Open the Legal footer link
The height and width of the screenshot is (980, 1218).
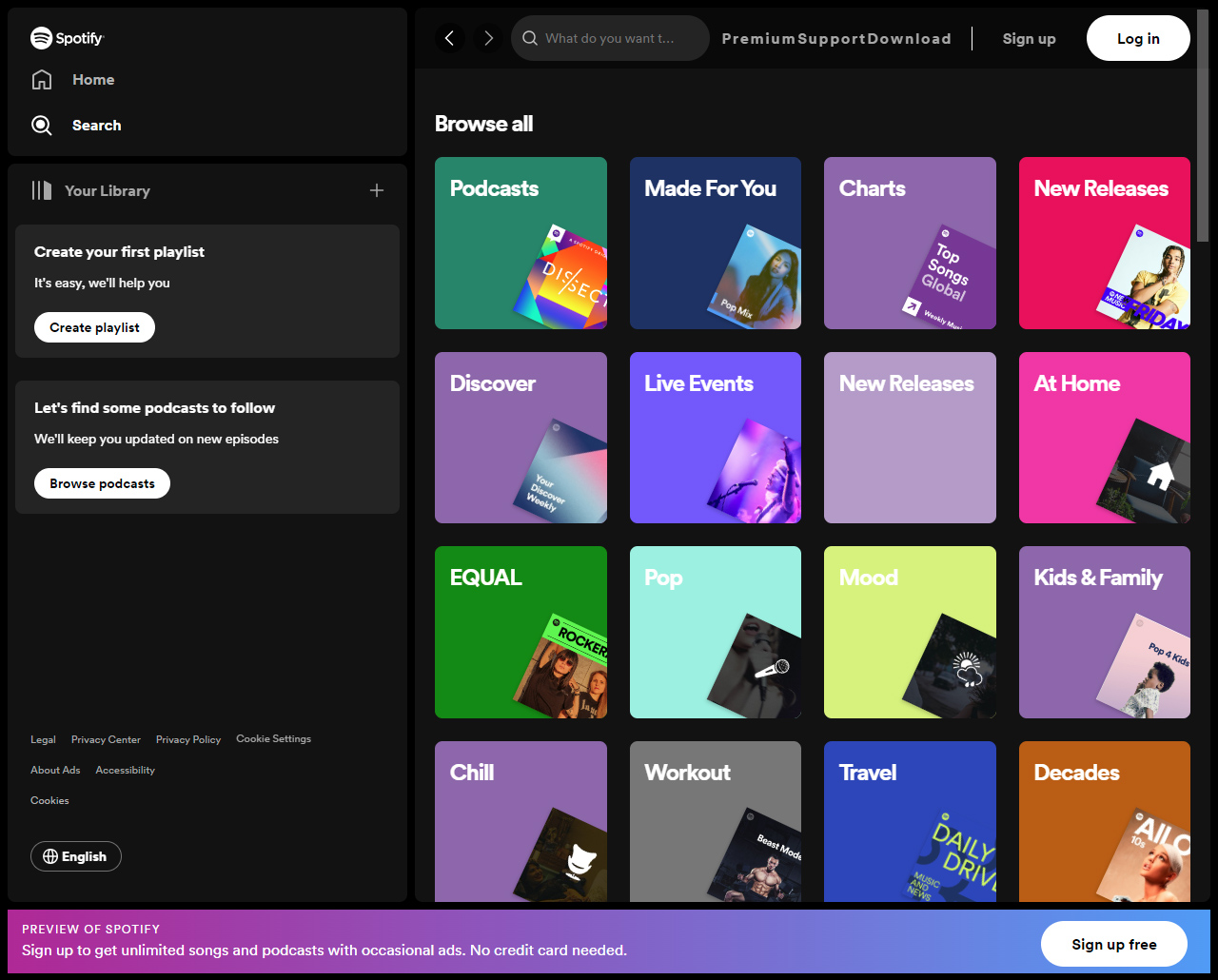click(43, 739)
